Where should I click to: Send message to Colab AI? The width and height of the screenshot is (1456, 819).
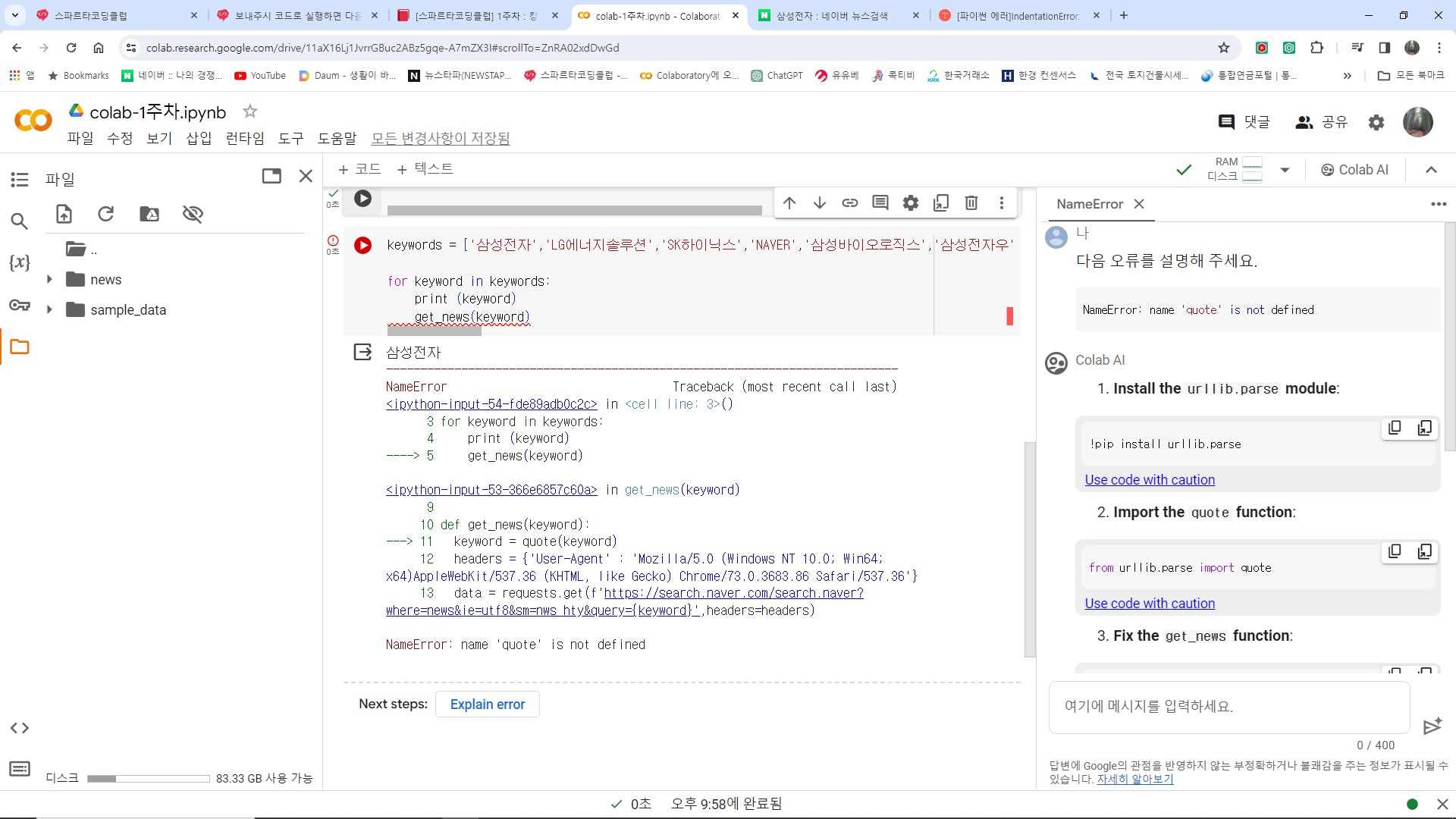click(1432, 726)
